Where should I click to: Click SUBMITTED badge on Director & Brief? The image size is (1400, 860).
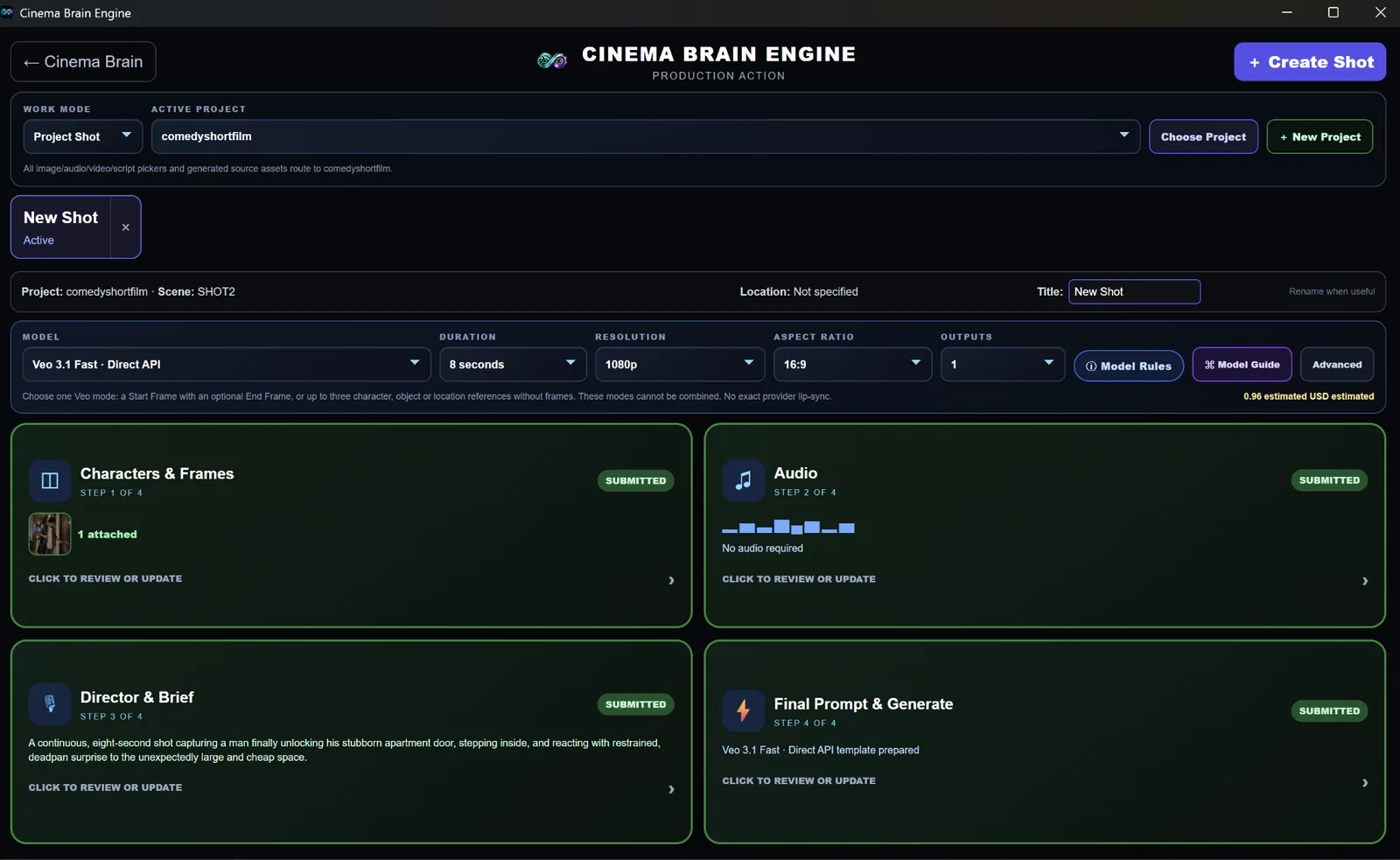click(x=635, y=704)
